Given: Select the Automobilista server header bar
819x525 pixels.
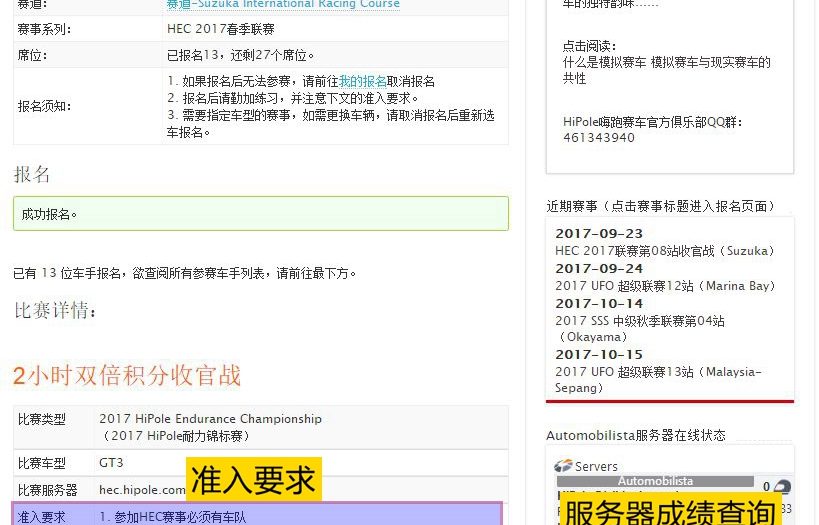Looking at the screenshot, I should pos(655,481).
